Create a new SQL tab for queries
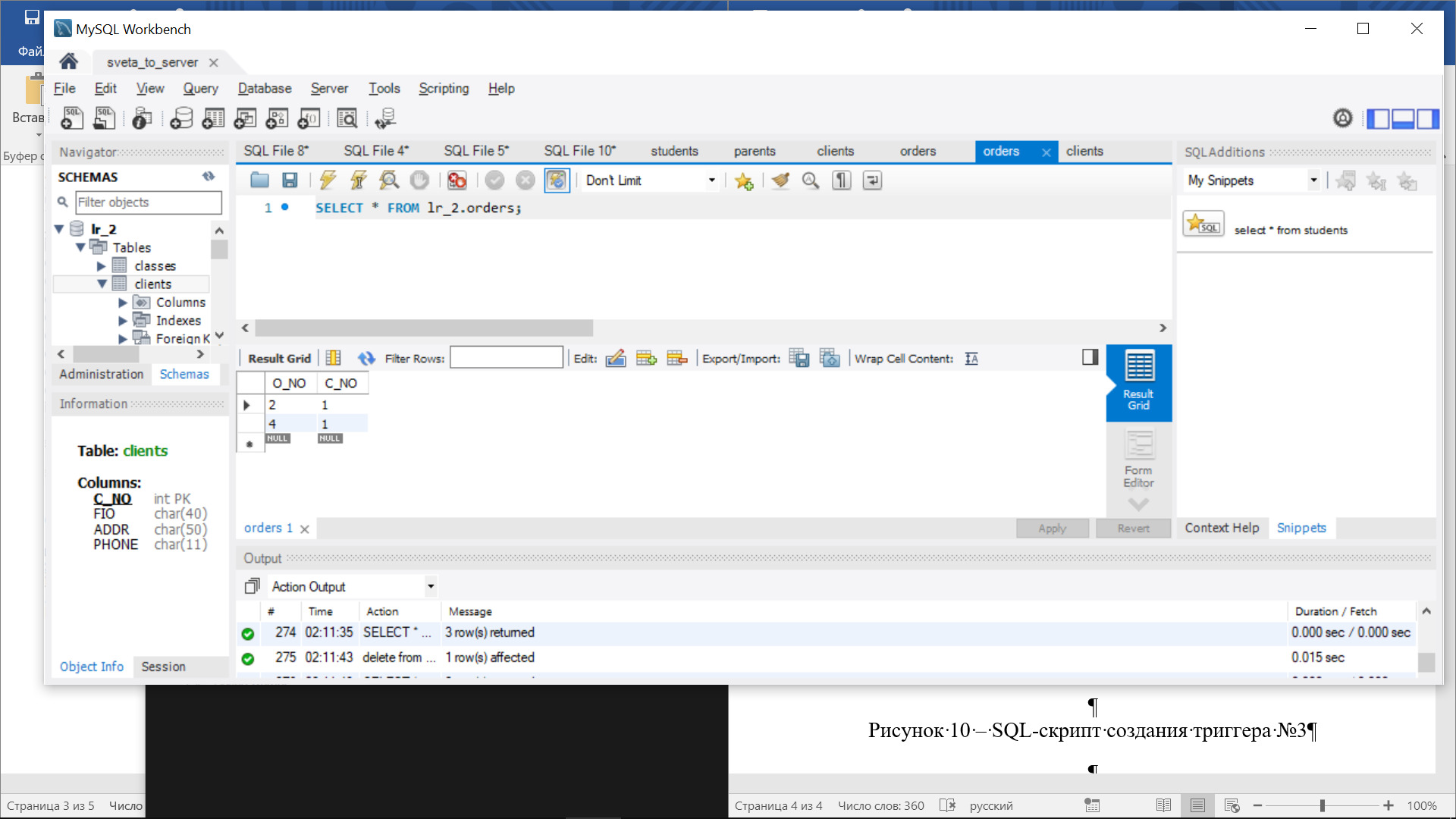 72,118
